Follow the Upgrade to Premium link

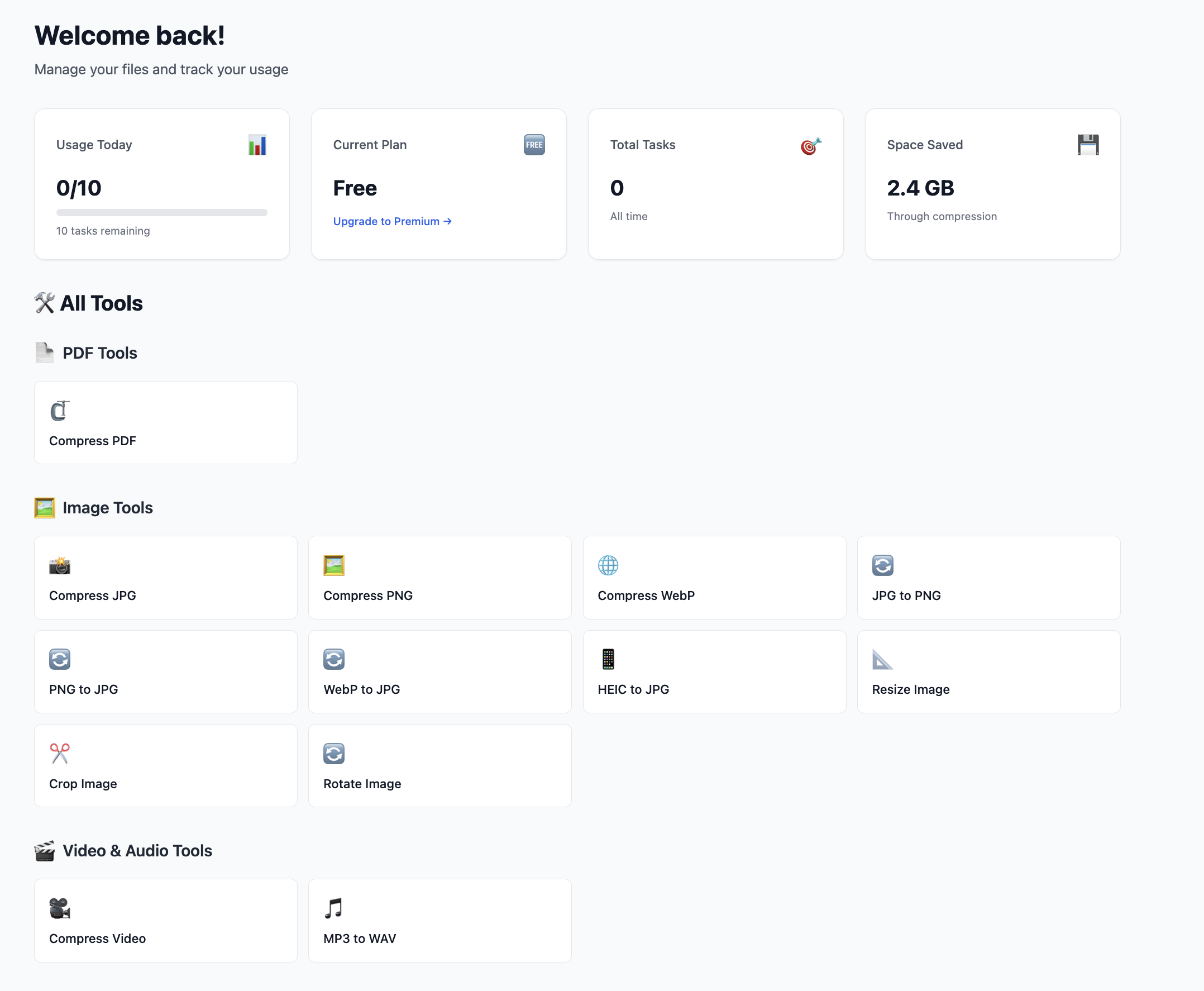[392, 221]
